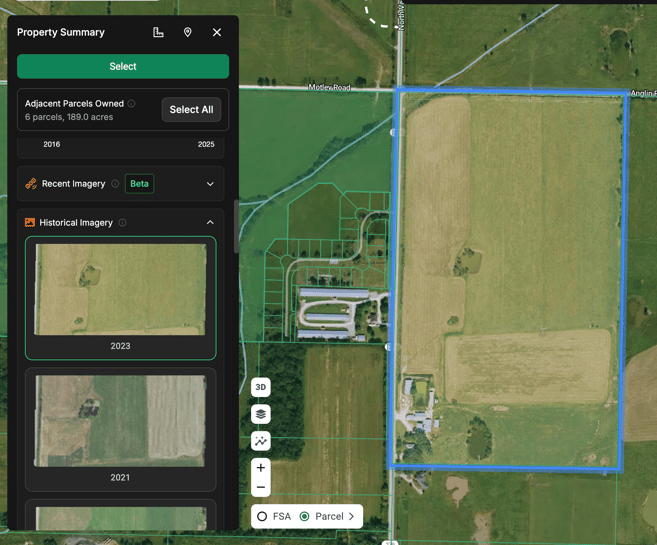Click the info icon beside Historical Imagery
This screenshot has height=545, width=657.
coord(122,222)
